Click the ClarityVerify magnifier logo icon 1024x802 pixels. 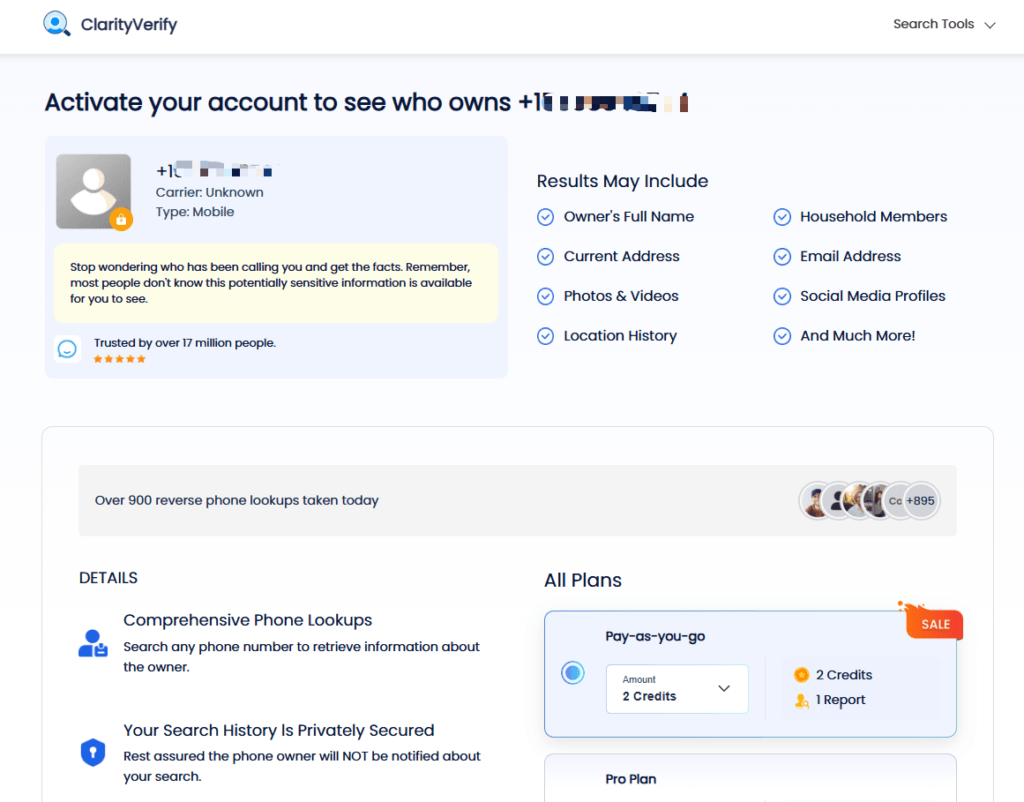[57, 24]
